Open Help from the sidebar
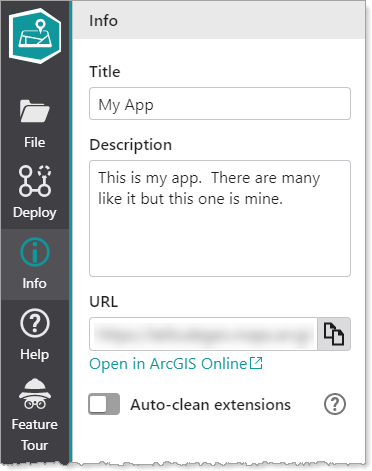The image size is (372, 471). coord(35,335)
